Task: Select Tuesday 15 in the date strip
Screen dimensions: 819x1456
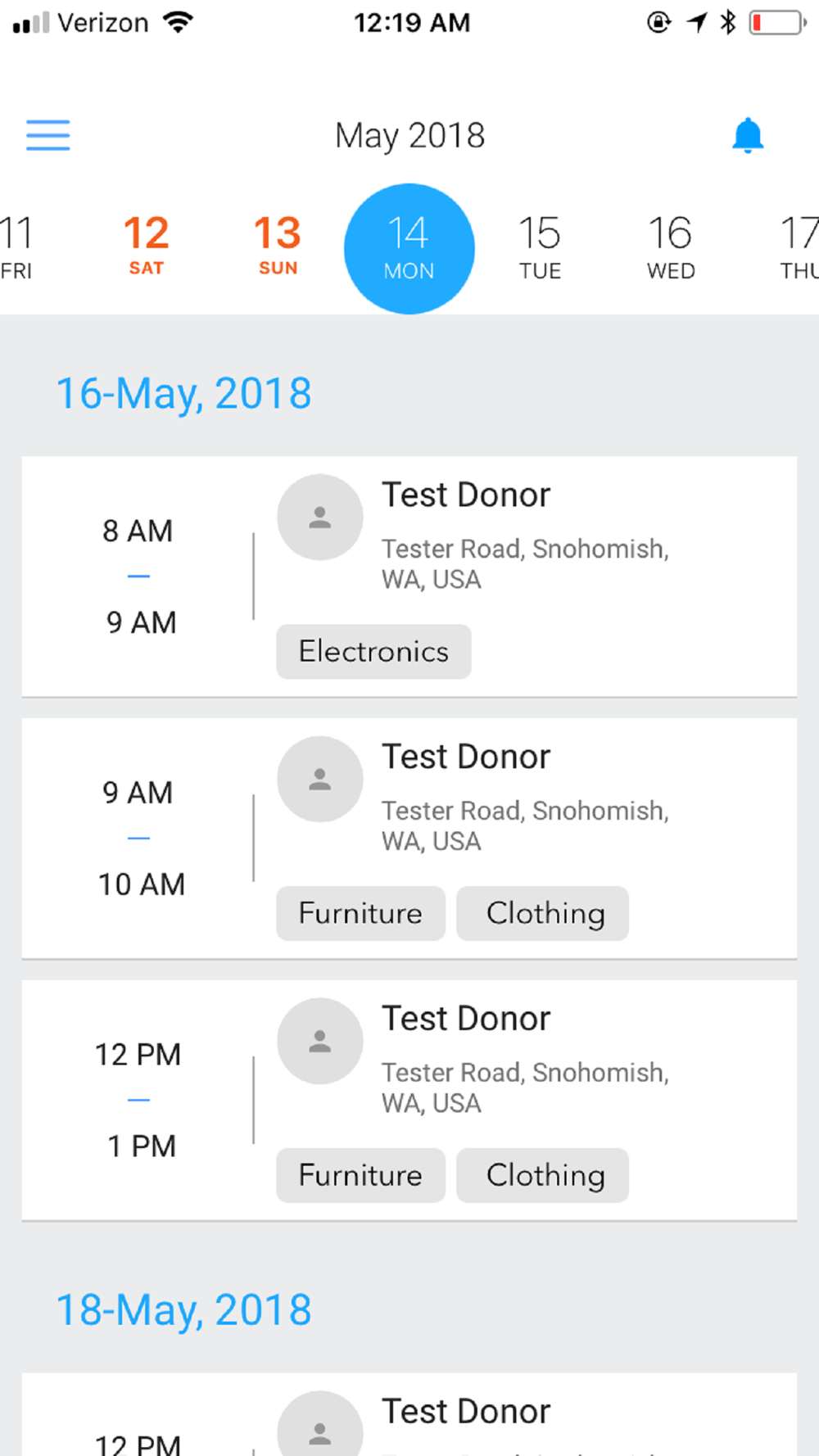Action: click(540, 246)
